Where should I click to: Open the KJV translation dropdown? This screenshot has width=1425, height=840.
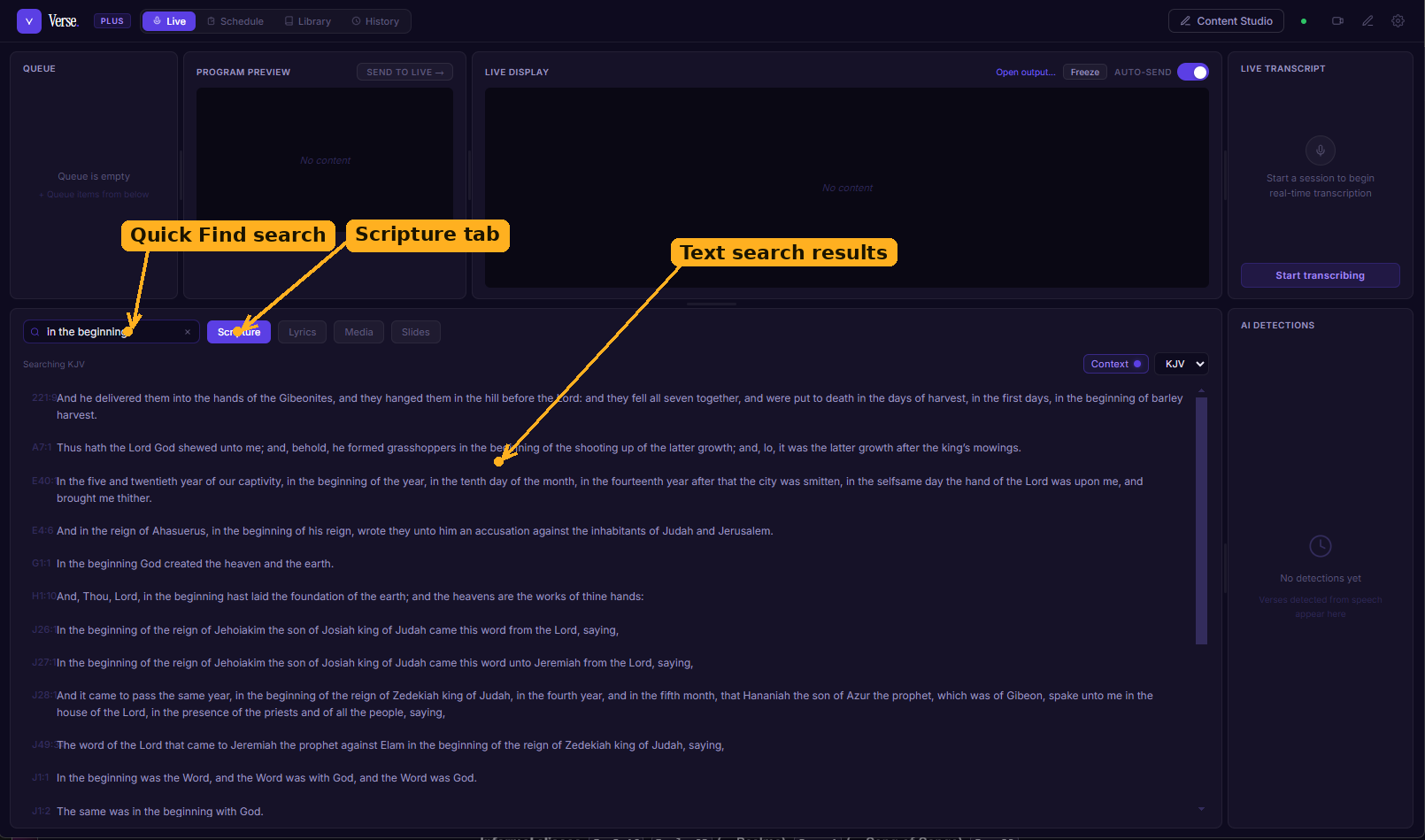click(x=1181, y=364)
